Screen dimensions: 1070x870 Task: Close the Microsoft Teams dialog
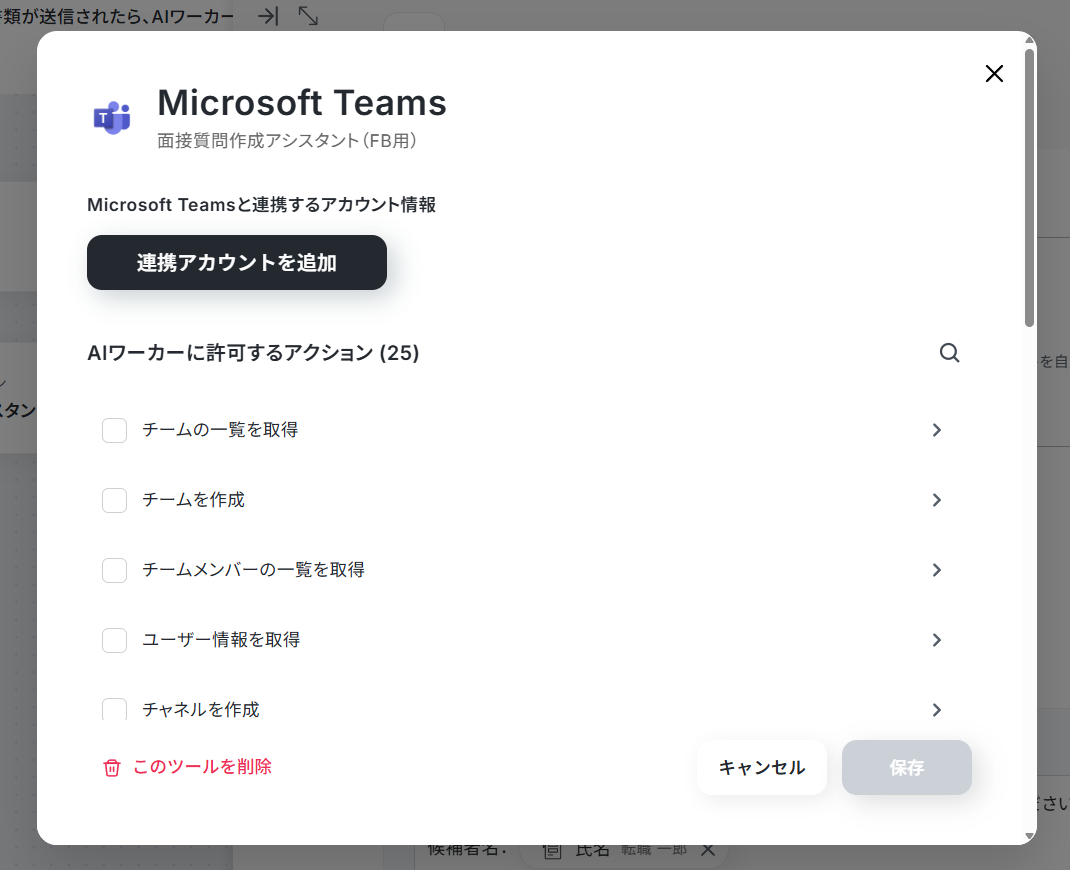pyautogui.click(x=994, y=74)
